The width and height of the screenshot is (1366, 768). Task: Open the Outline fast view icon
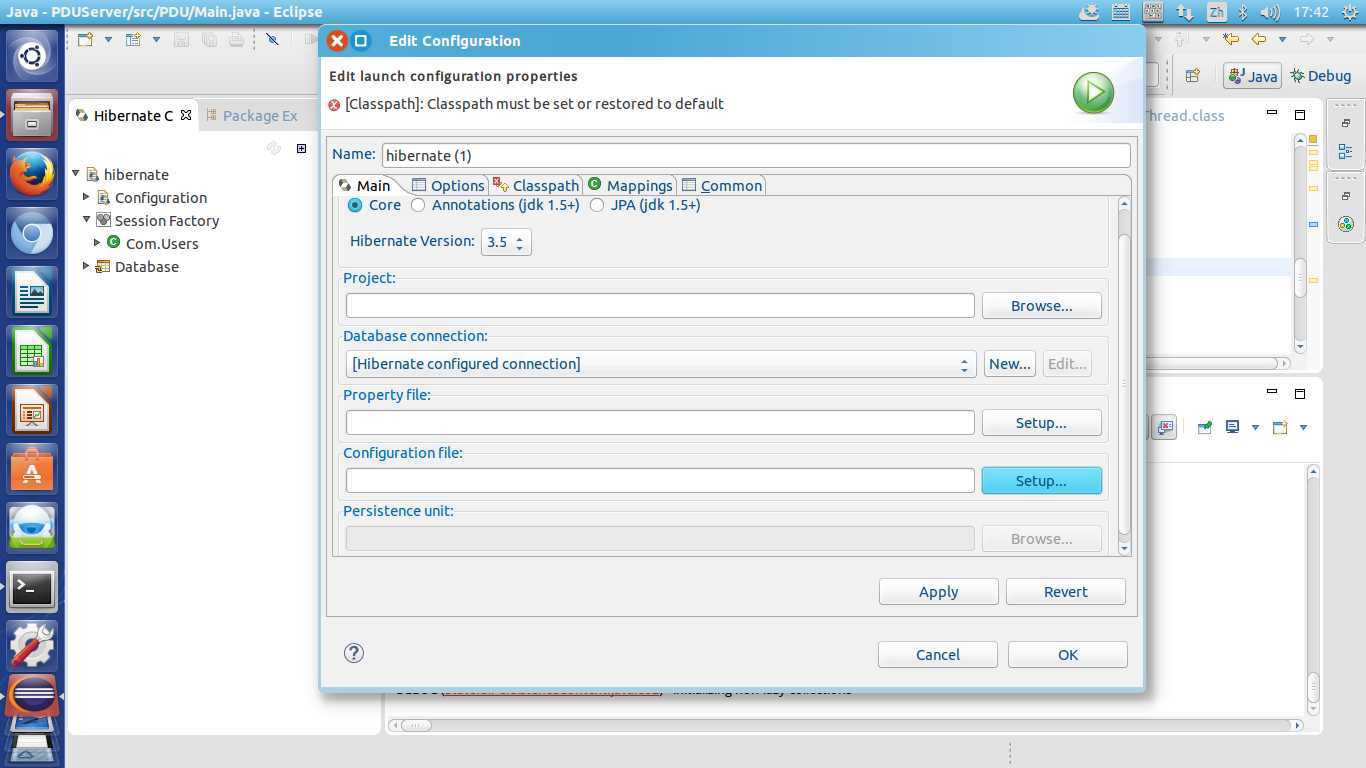tap(1345, 152)
